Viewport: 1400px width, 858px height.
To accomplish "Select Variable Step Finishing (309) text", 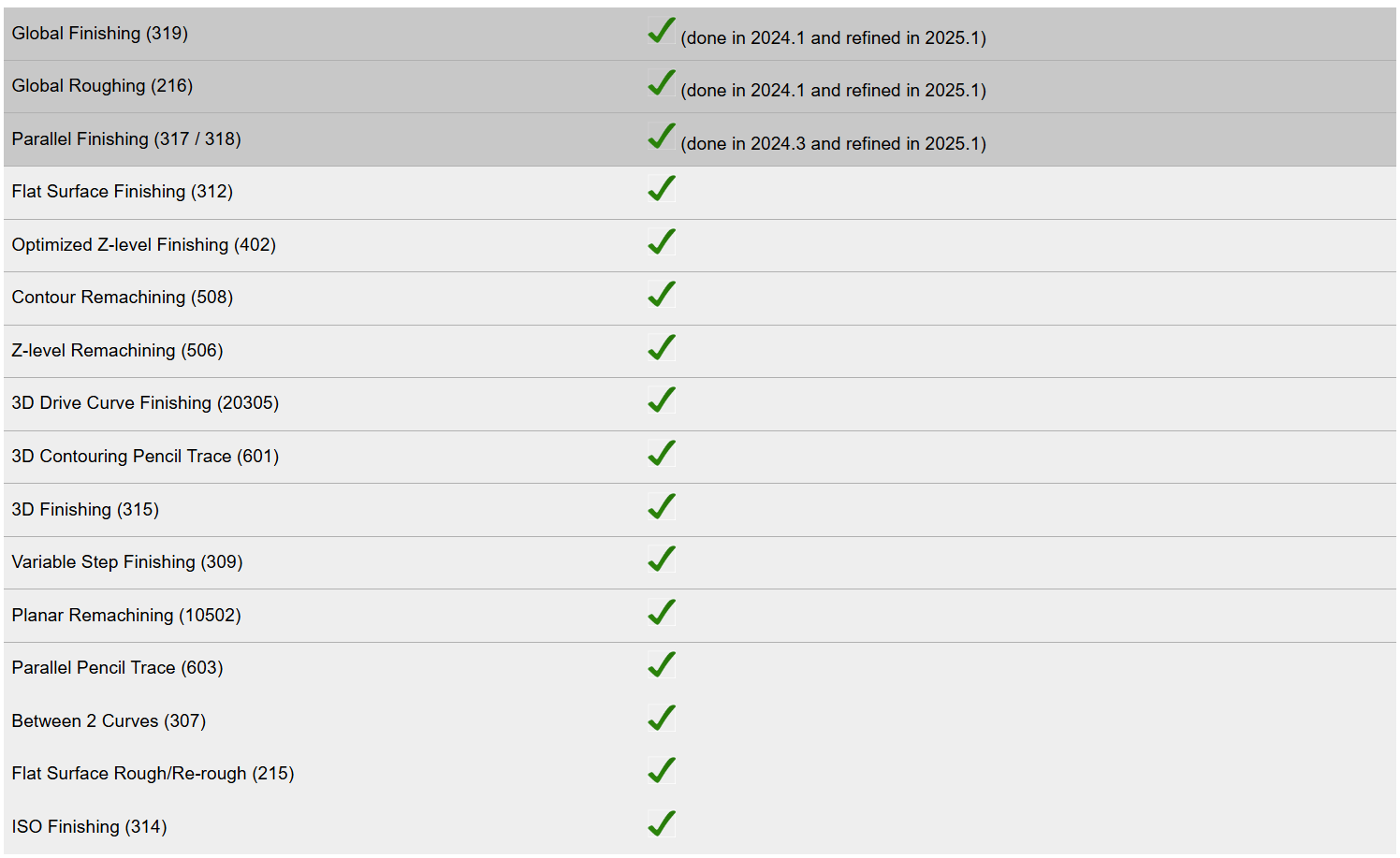I will coord(127,562).
